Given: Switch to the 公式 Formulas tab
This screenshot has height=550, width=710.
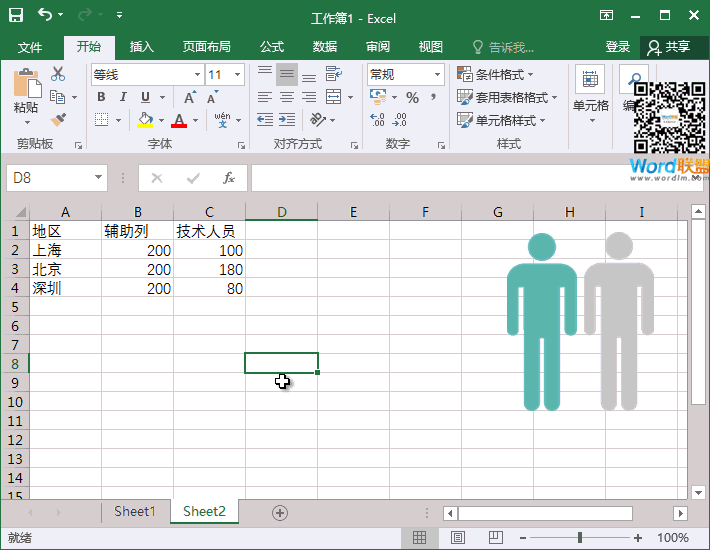Looking at the screenshot, I should point(272,47).
